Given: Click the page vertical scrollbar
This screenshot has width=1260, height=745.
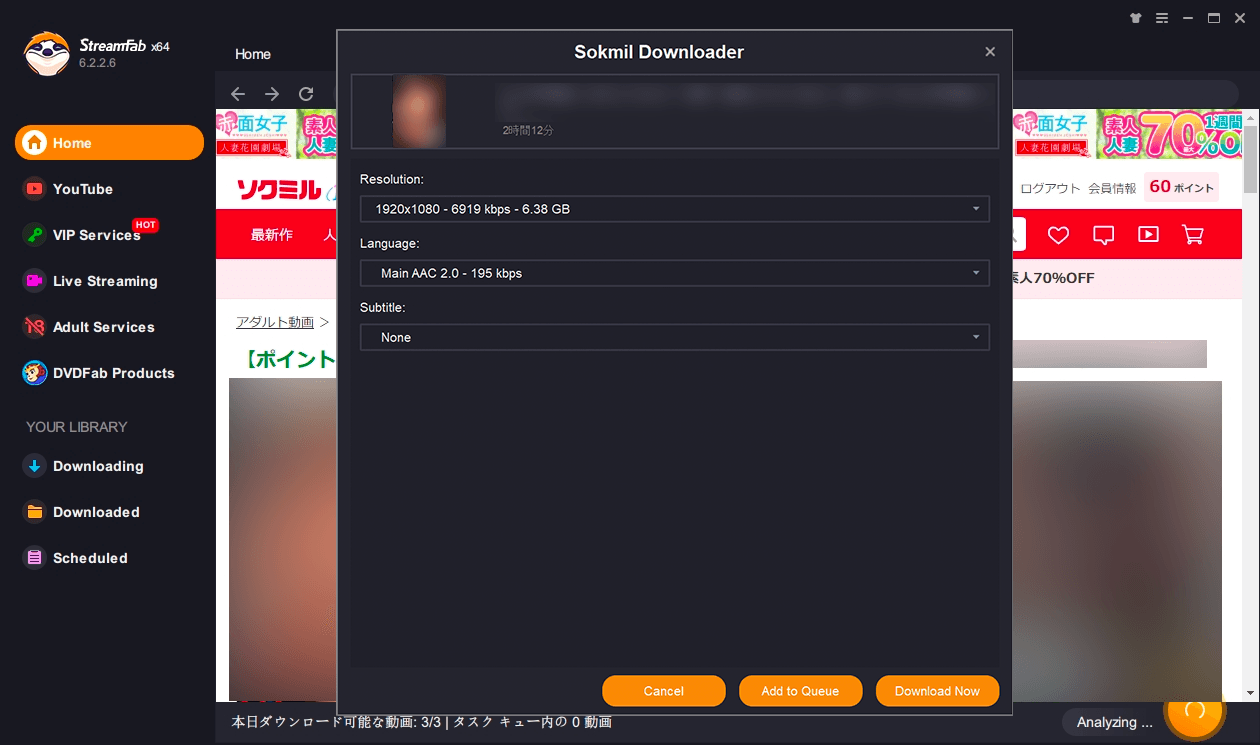Looking at the screenshot, I should [x=1250, y=160].
